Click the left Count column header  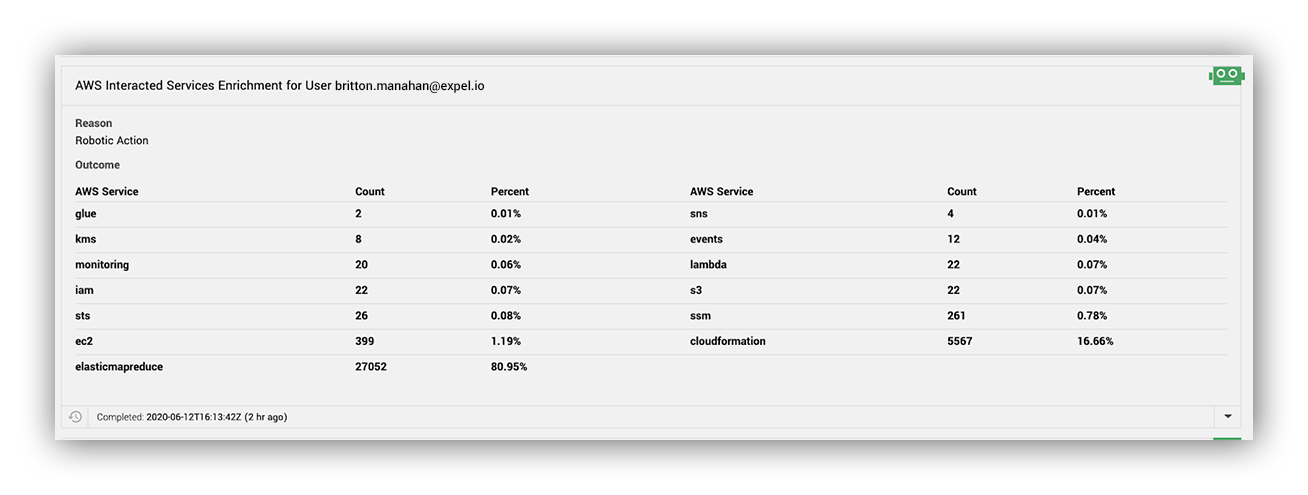370,191
